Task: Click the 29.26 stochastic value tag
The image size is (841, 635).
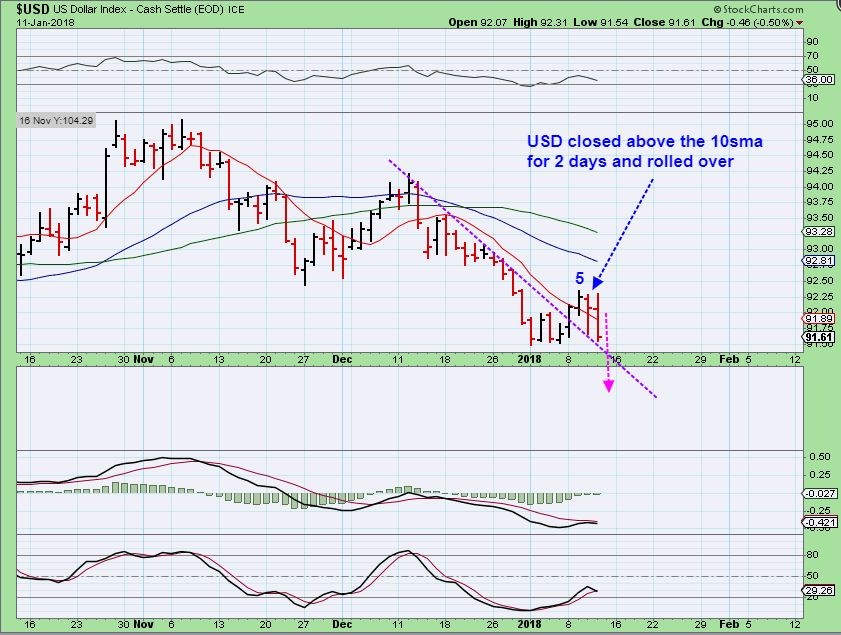Action: [x=818, y=591]
